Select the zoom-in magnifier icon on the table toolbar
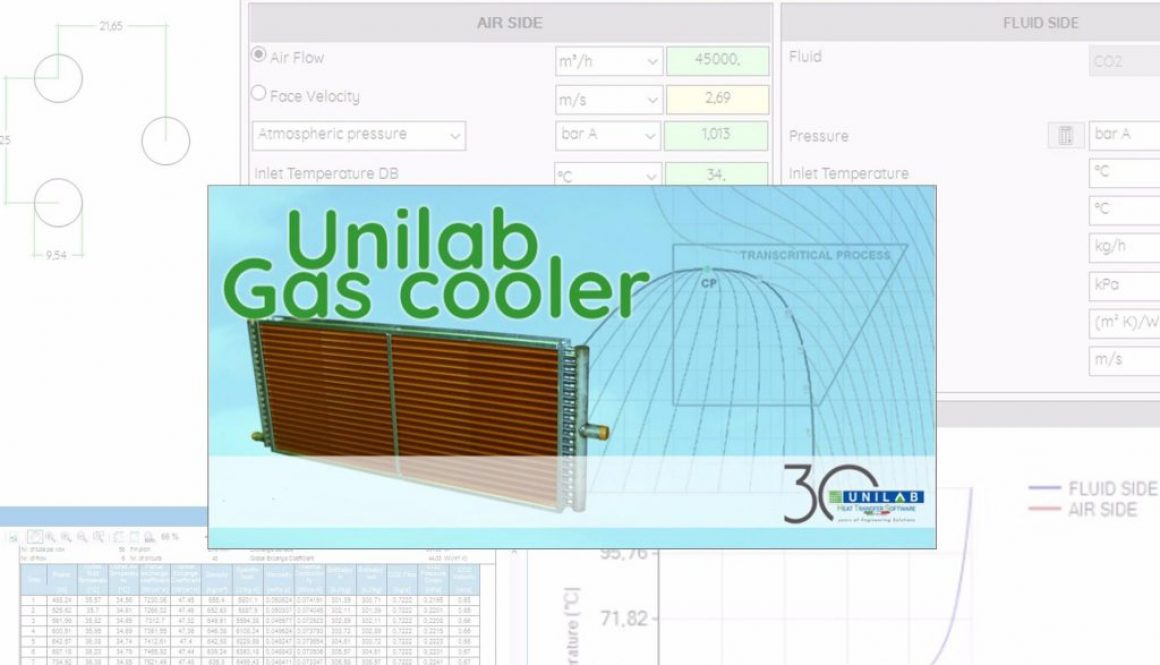The image size is (1160, 665). click(x=50, y=536)
